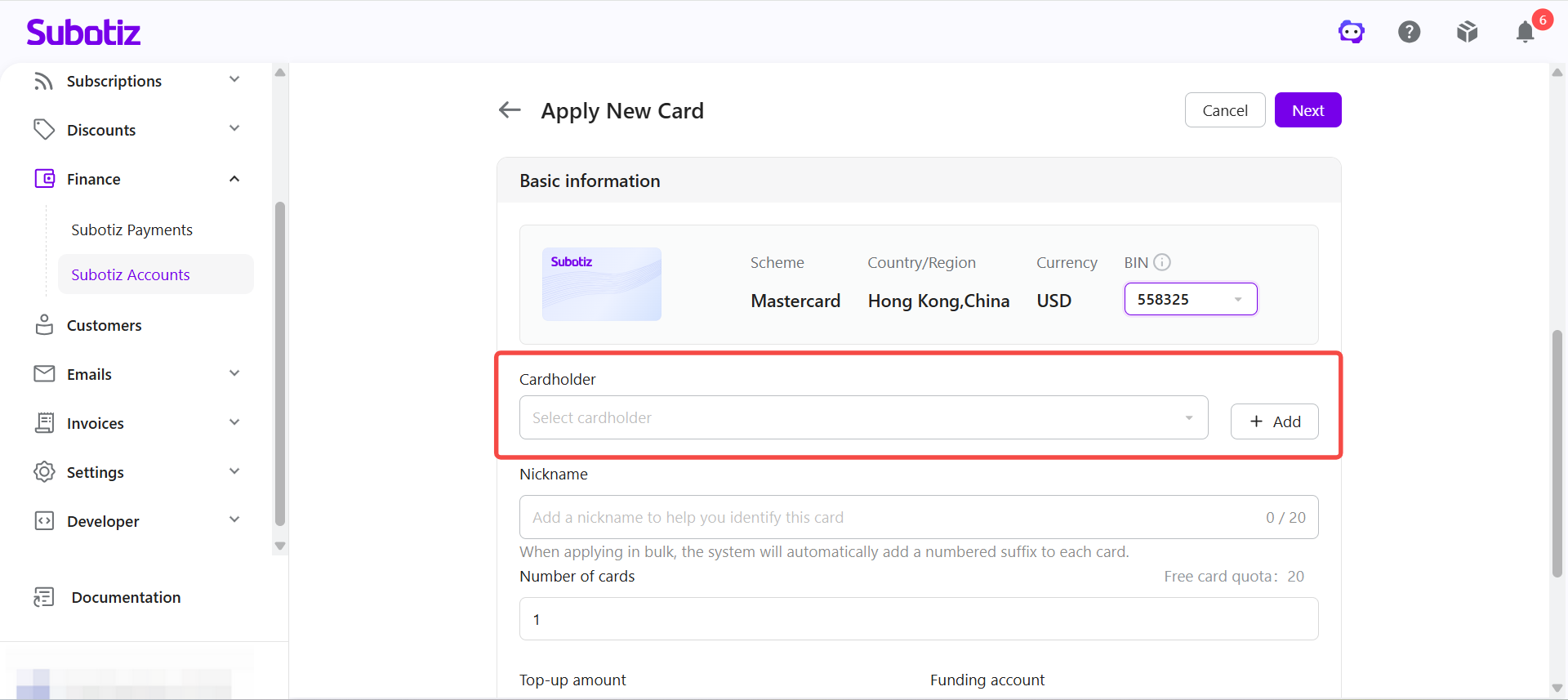Open the Customers menu item

(104, 325)
